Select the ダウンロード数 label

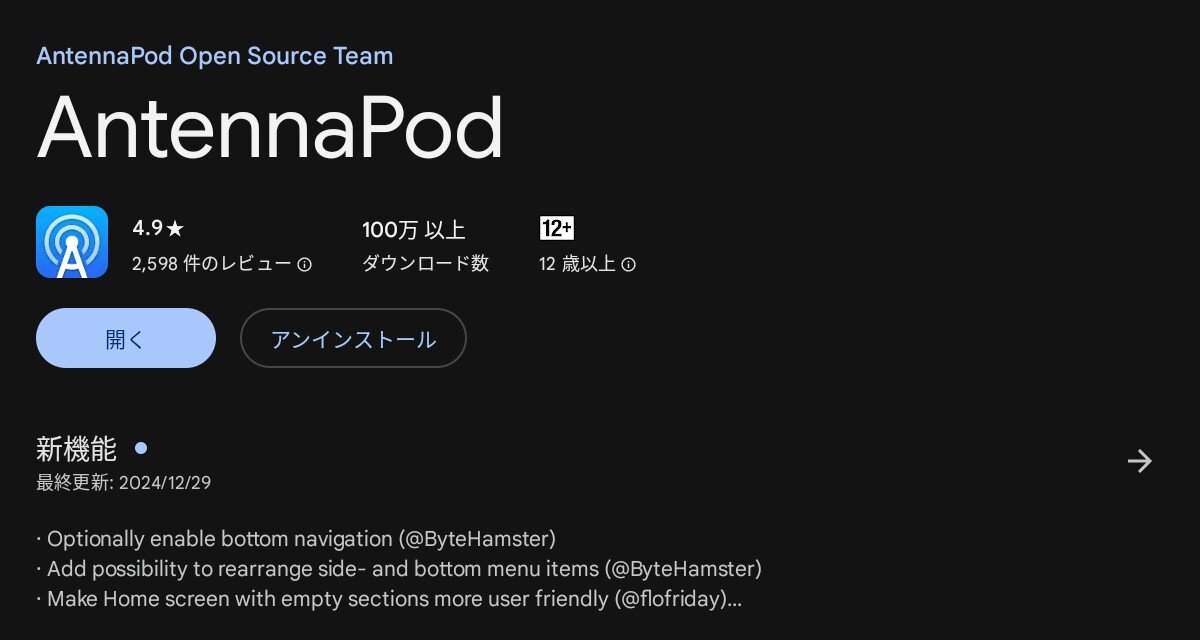click(425, 264)
